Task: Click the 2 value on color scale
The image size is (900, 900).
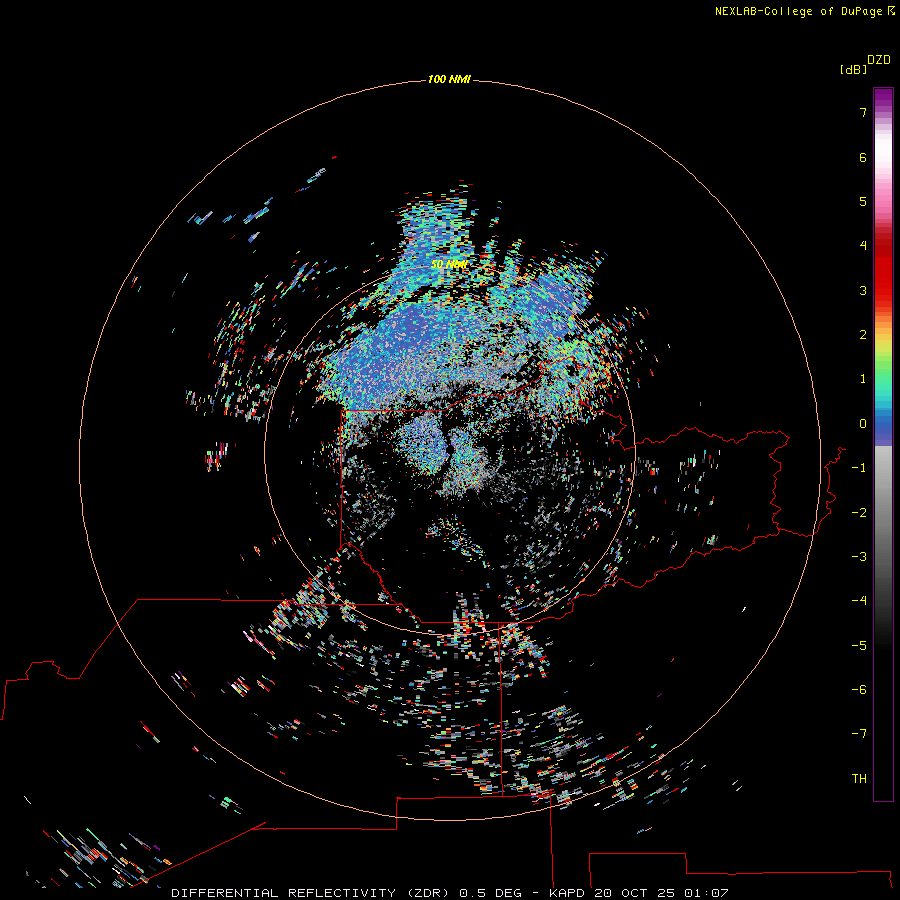Action: click(x=863, y=335)
